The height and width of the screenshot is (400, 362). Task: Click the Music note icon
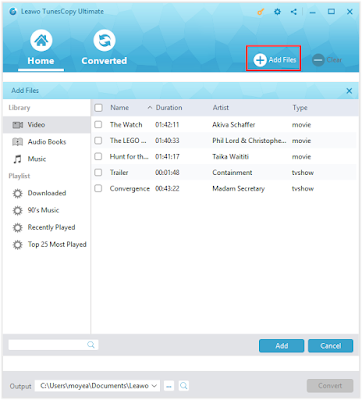point(17,159)
